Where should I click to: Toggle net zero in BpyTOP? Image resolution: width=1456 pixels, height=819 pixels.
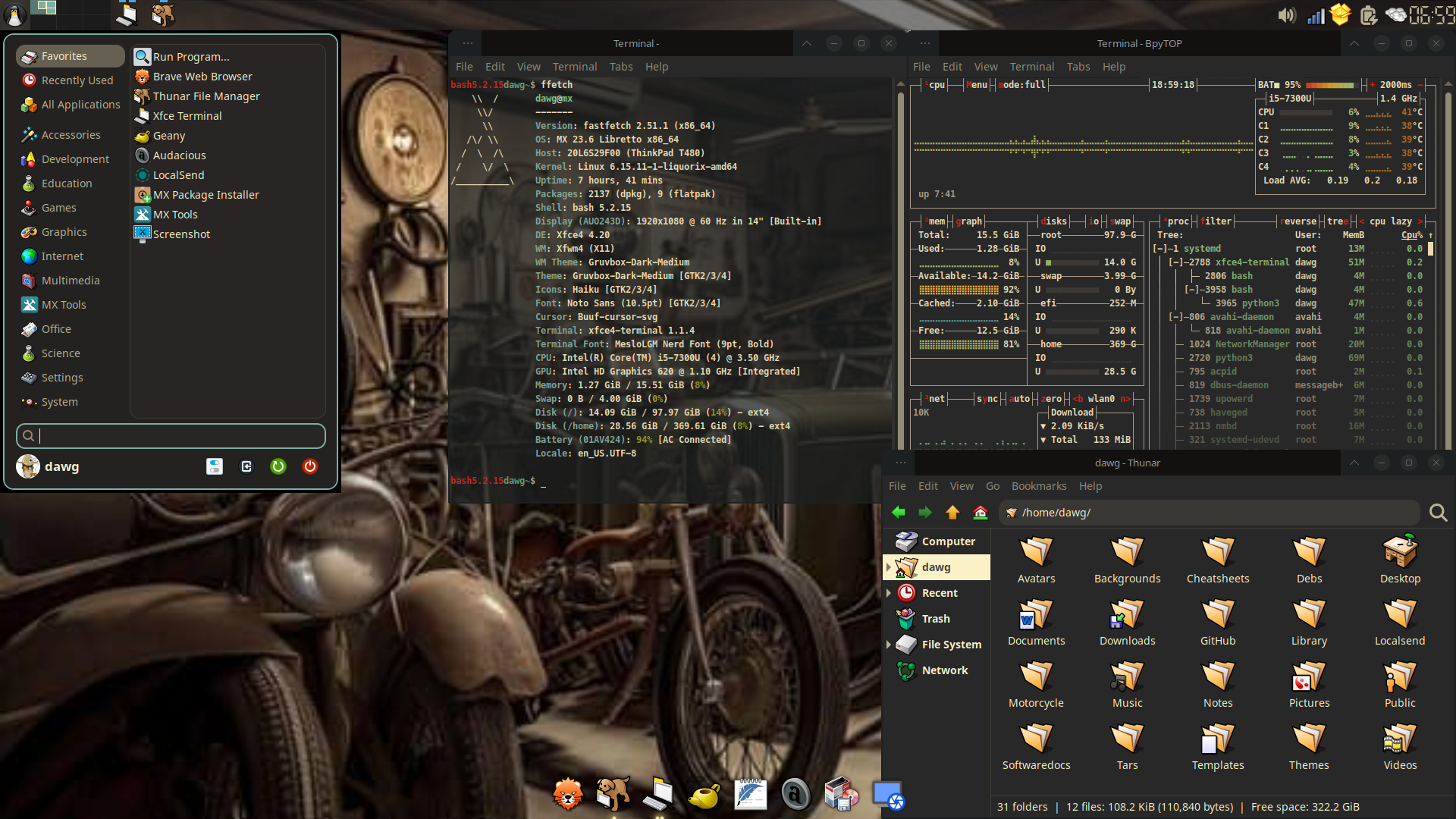[x=1051, y=399]
